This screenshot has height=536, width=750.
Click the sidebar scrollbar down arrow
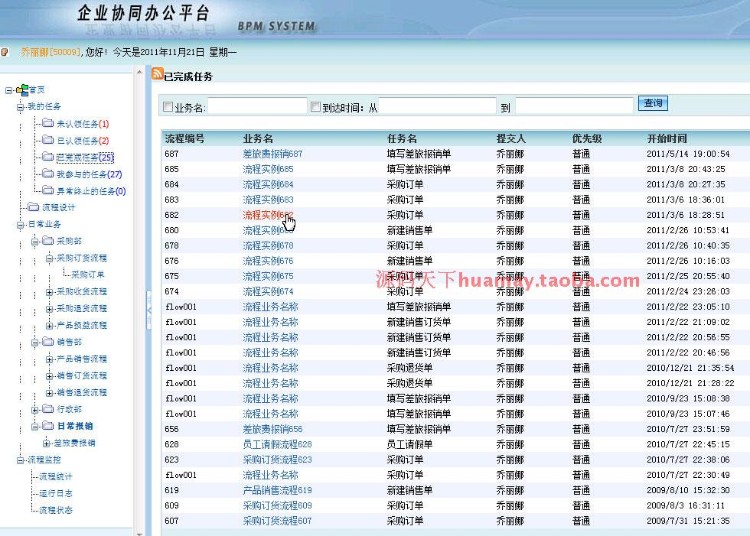pyautogui.click(x=139, y=533)
